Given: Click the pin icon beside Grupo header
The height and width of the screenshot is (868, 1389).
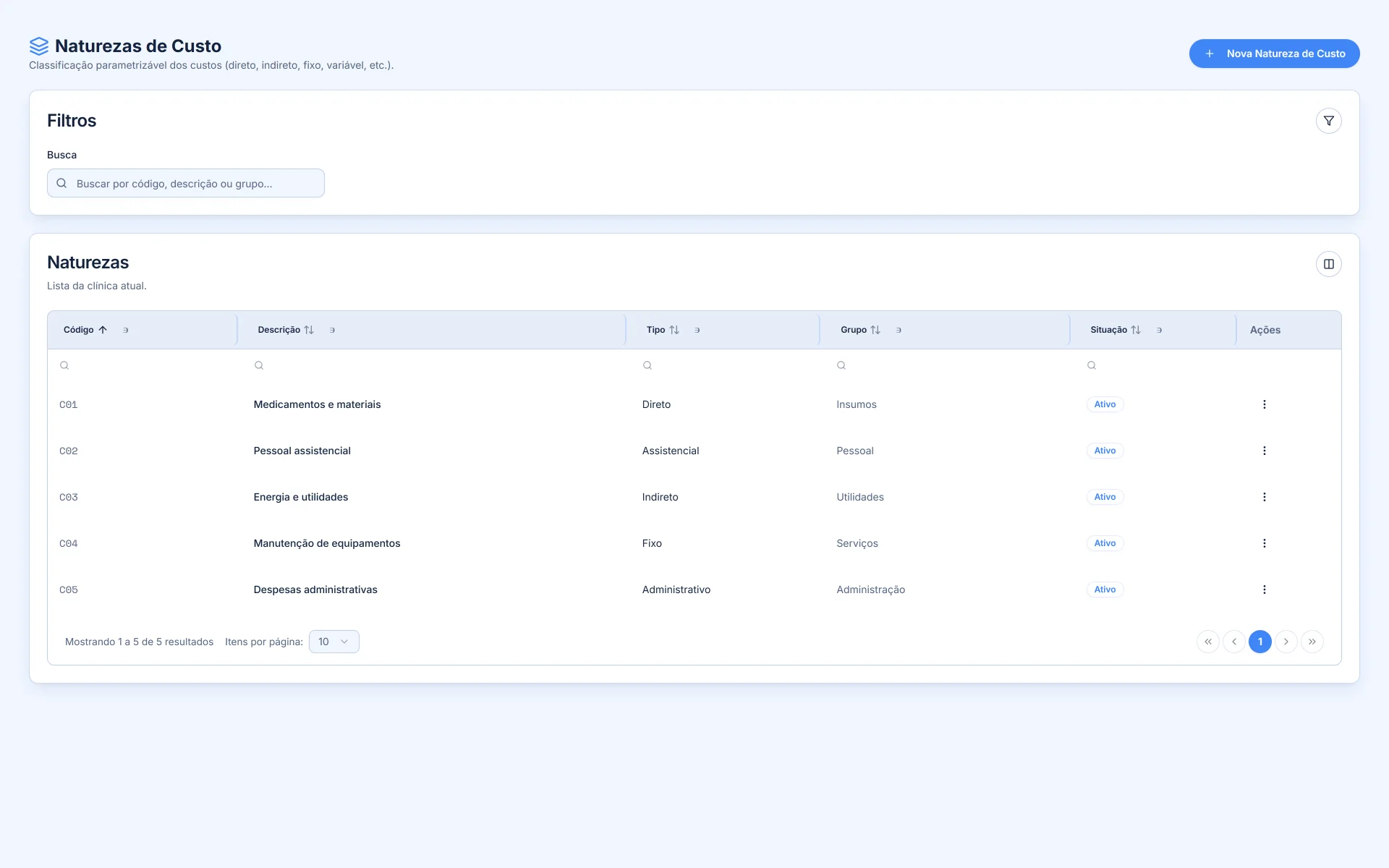Looking at the screenshot, I should tap(899, 330).
